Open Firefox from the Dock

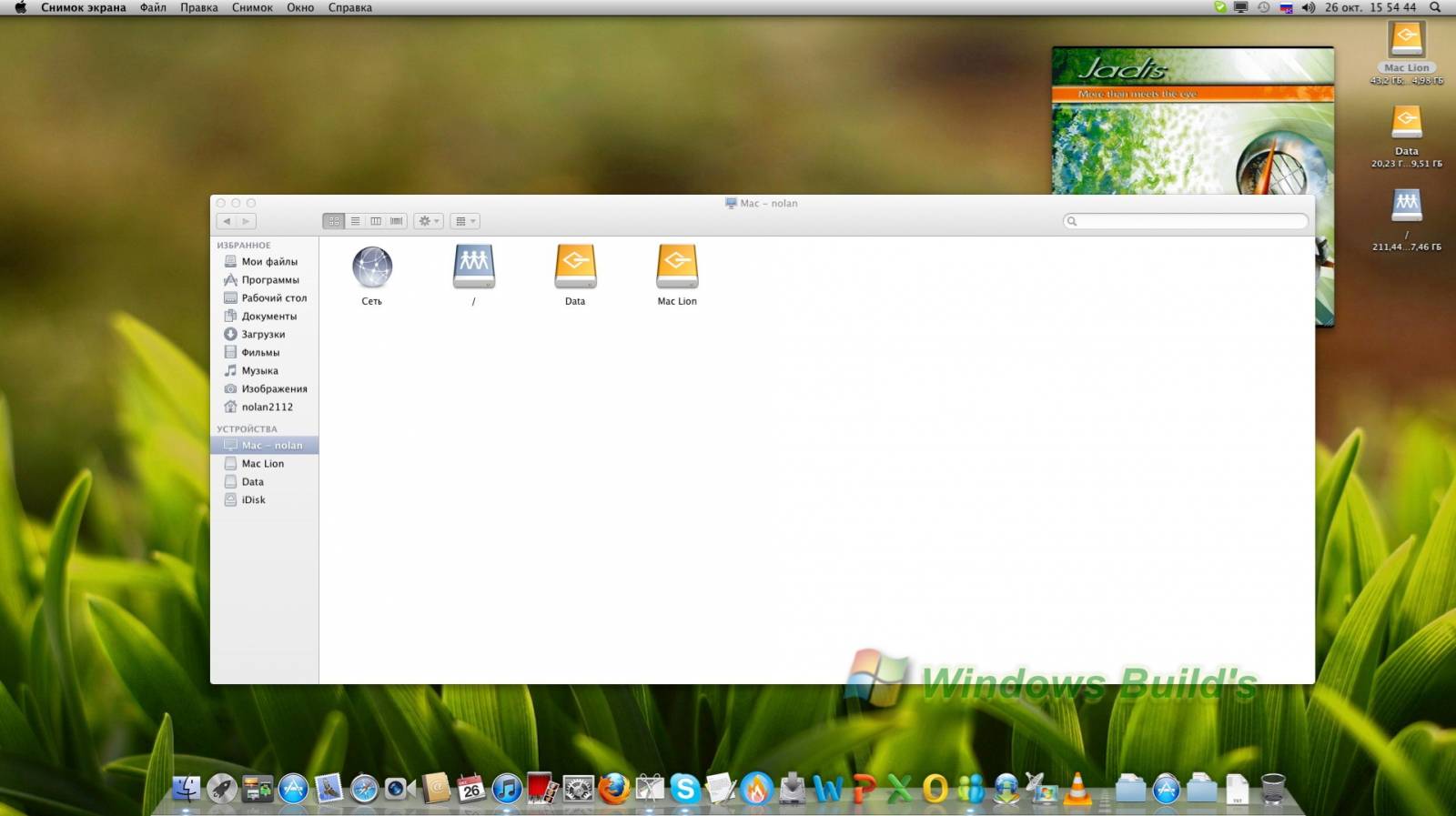[613, 788]
